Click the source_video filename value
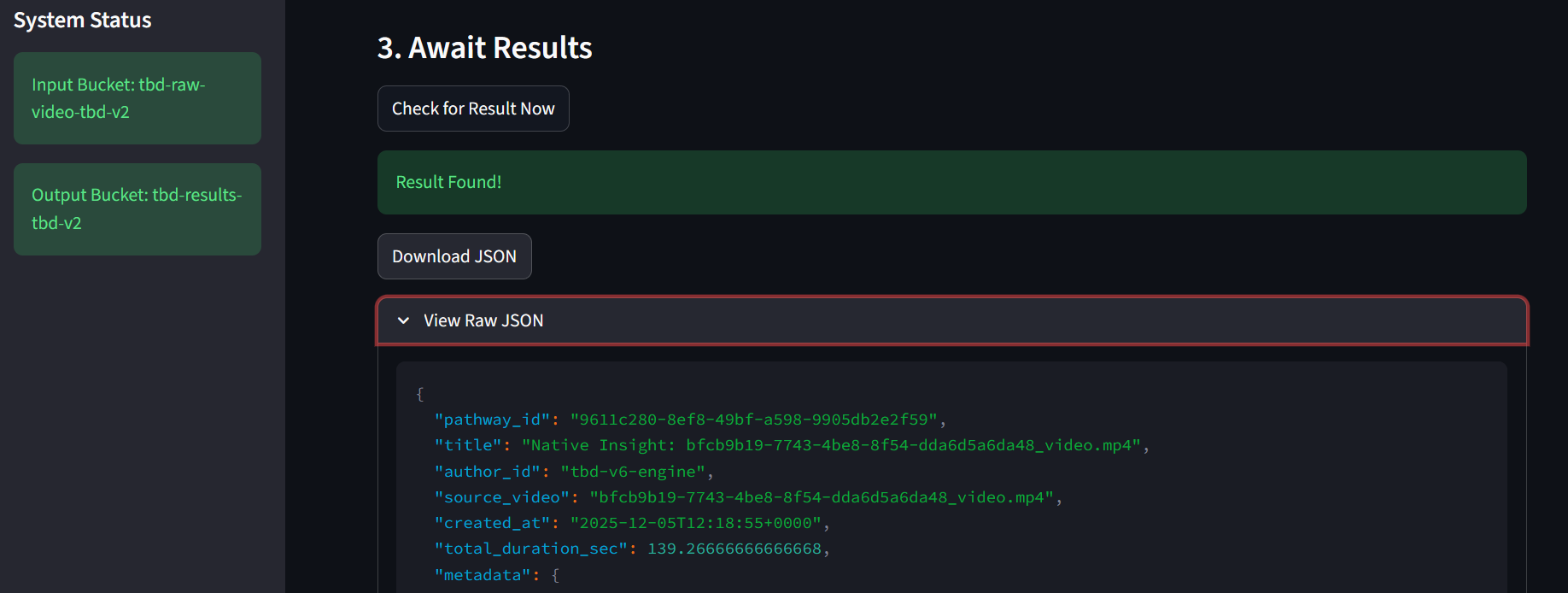The height and width of the screenshot is (593, 1568). [822, 497]
